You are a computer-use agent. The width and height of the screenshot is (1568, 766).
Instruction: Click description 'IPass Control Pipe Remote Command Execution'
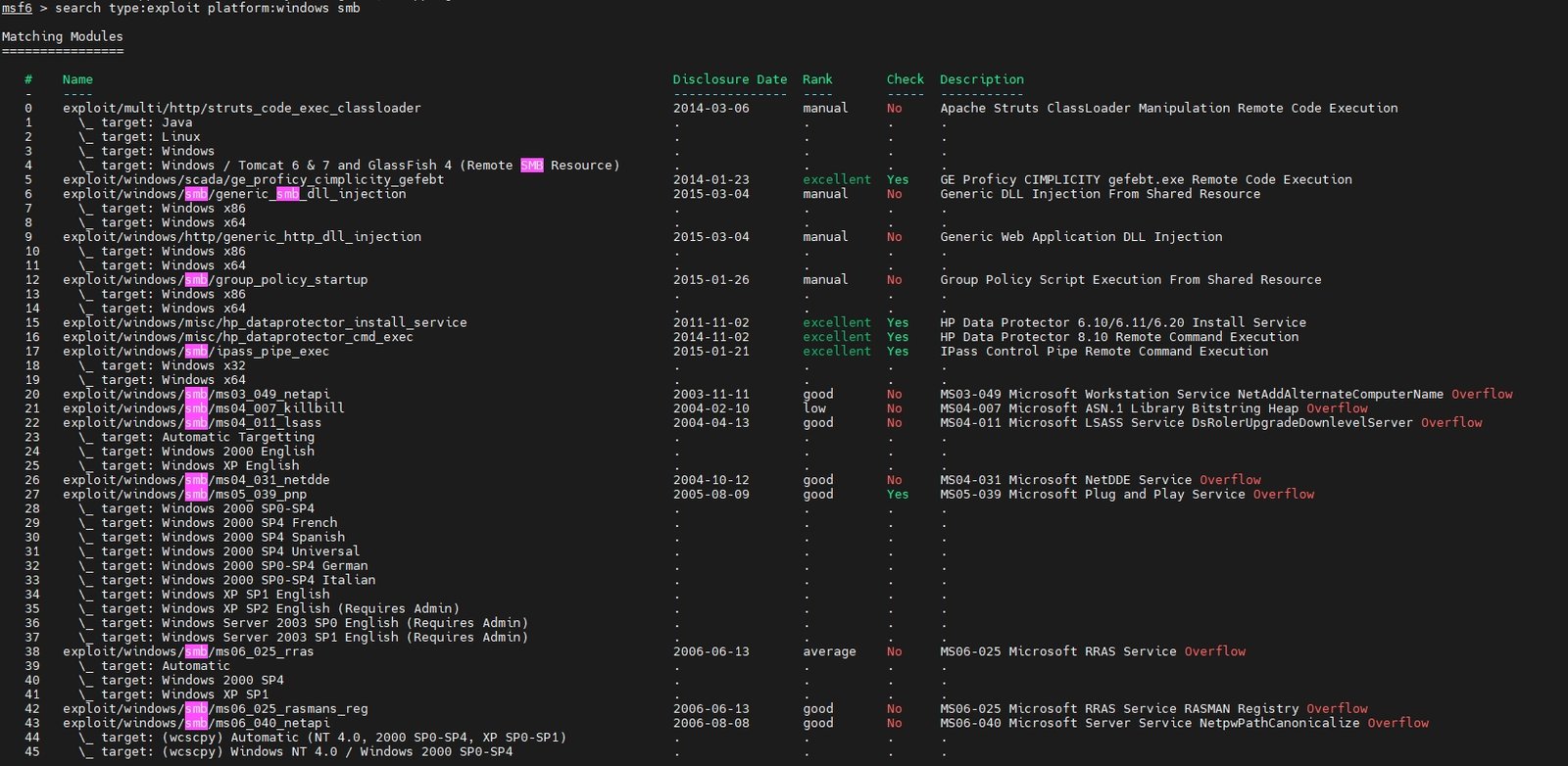(1104, 352)
